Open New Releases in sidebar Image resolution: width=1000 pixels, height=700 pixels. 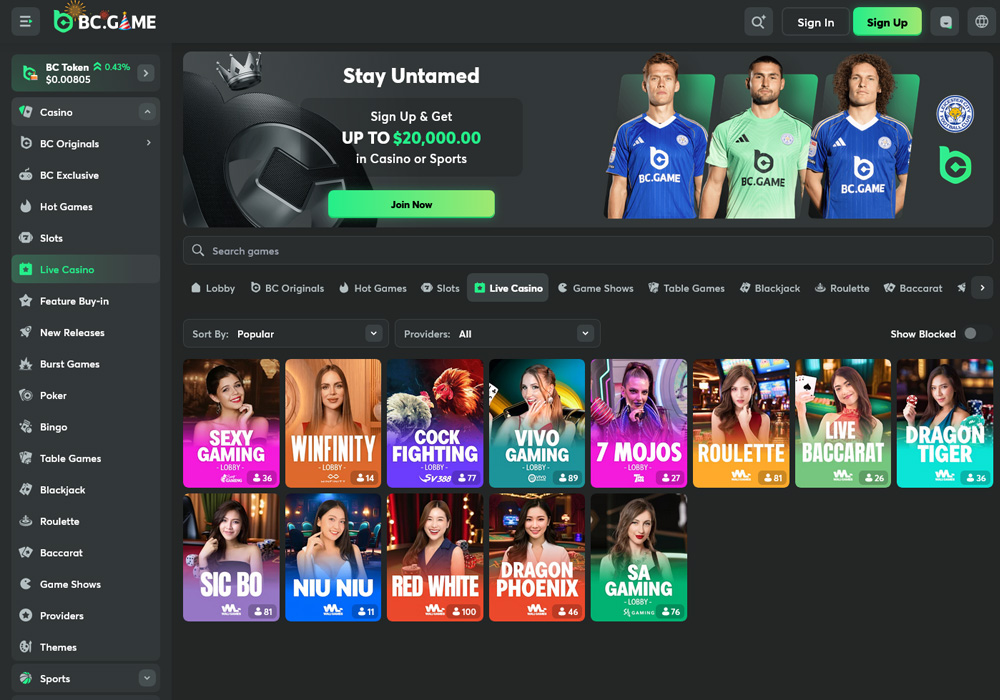85,332
